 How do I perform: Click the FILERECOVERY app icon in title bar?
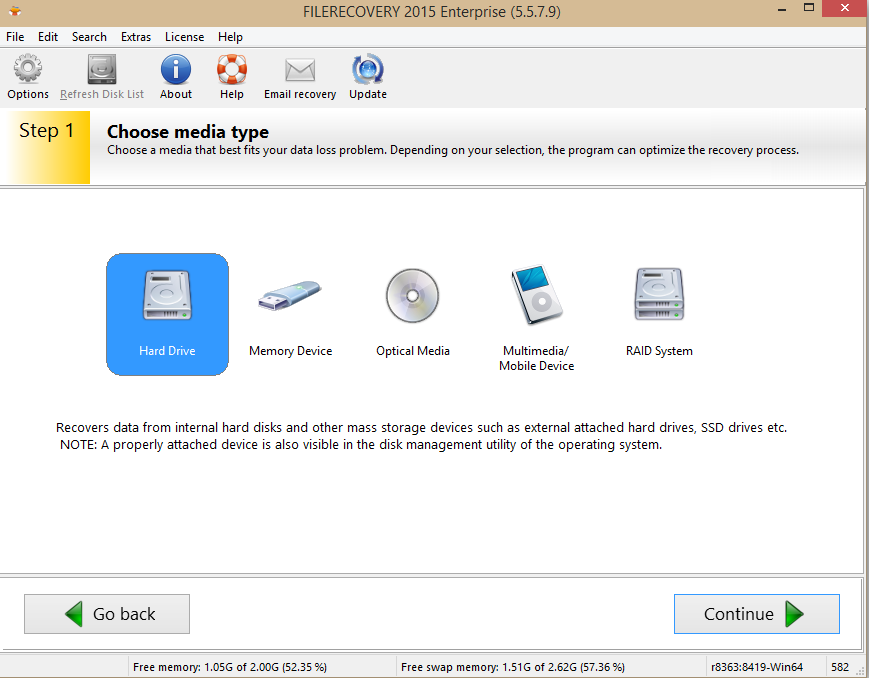click(x=15, y=11)
